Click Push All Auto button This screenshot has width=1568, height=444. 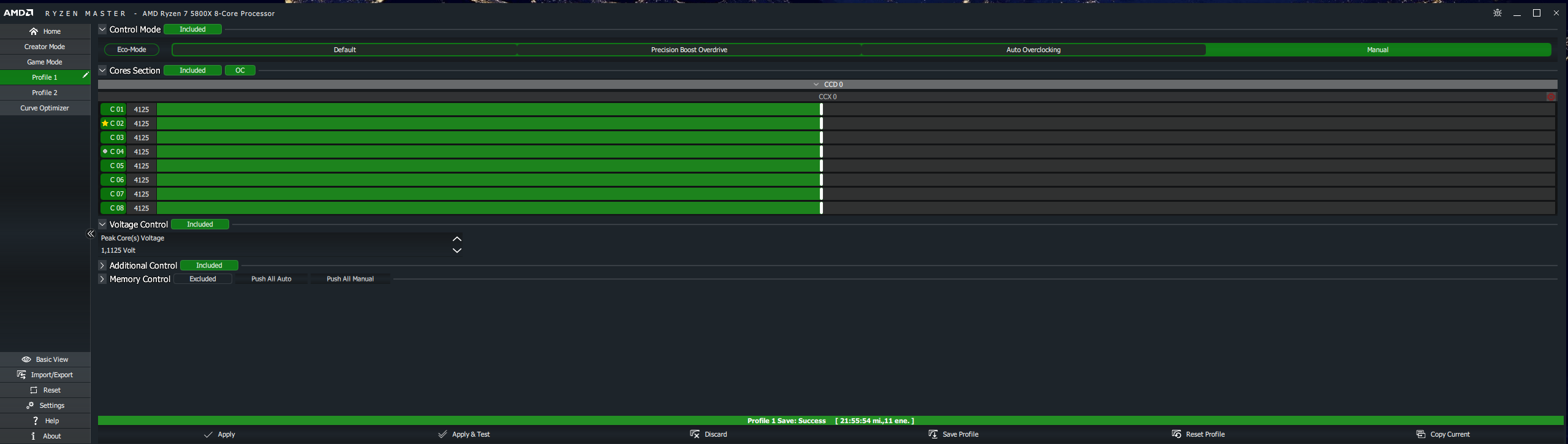tap(271, 279)
